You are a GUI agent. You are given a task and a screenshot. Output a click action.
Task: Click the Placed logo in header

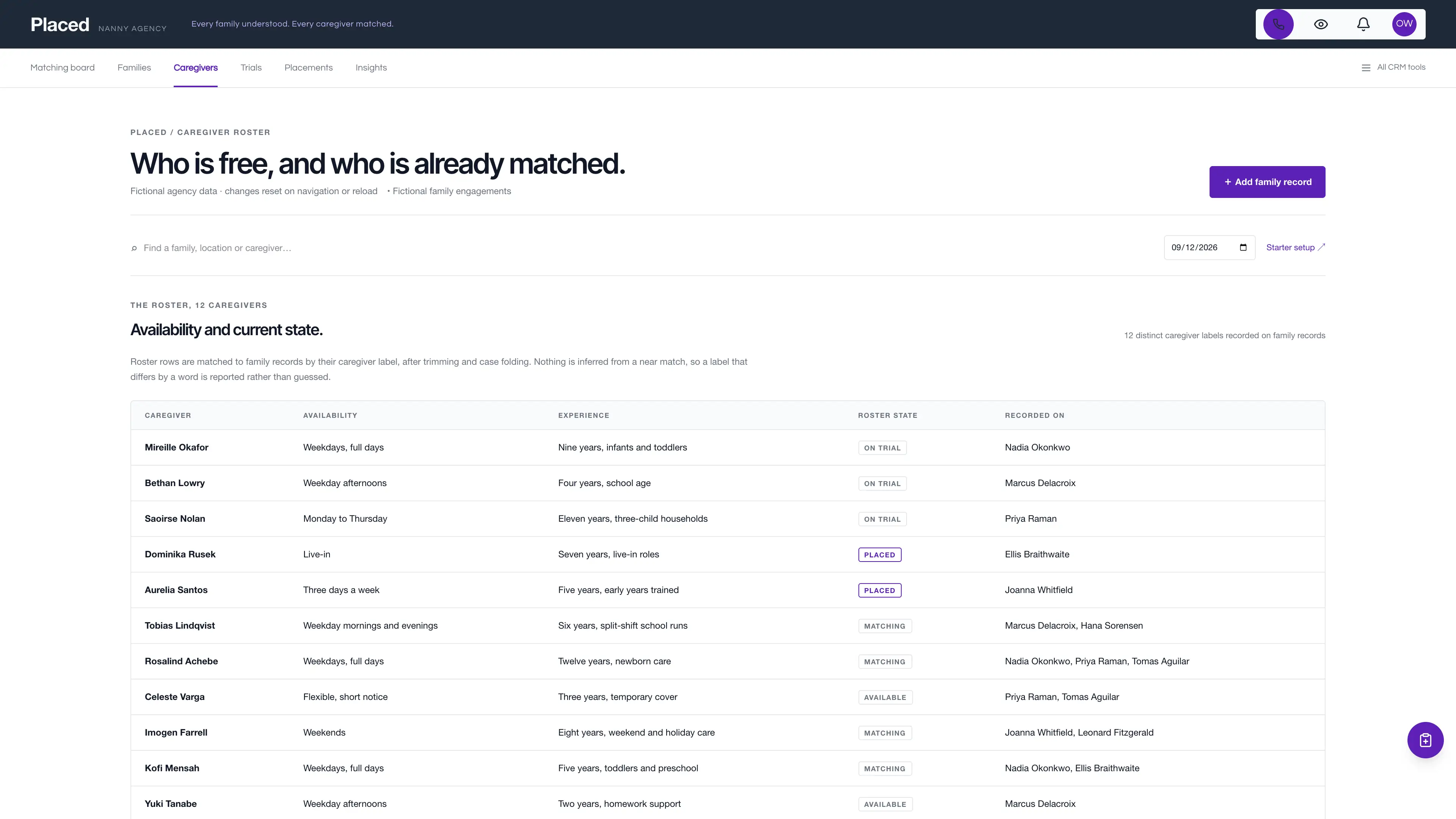[60, 24]
